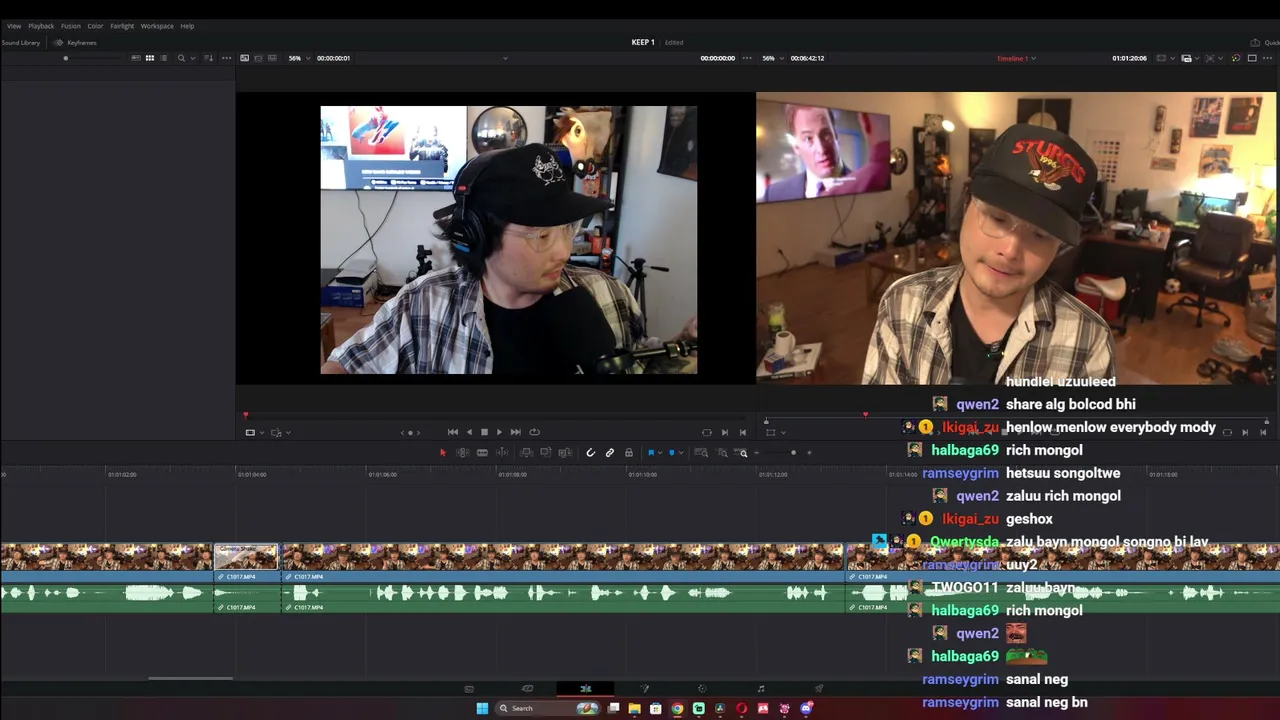This screenshot has width=1280, height=720.
Task: Open the media pool search
Action: [x=181, y=58]
